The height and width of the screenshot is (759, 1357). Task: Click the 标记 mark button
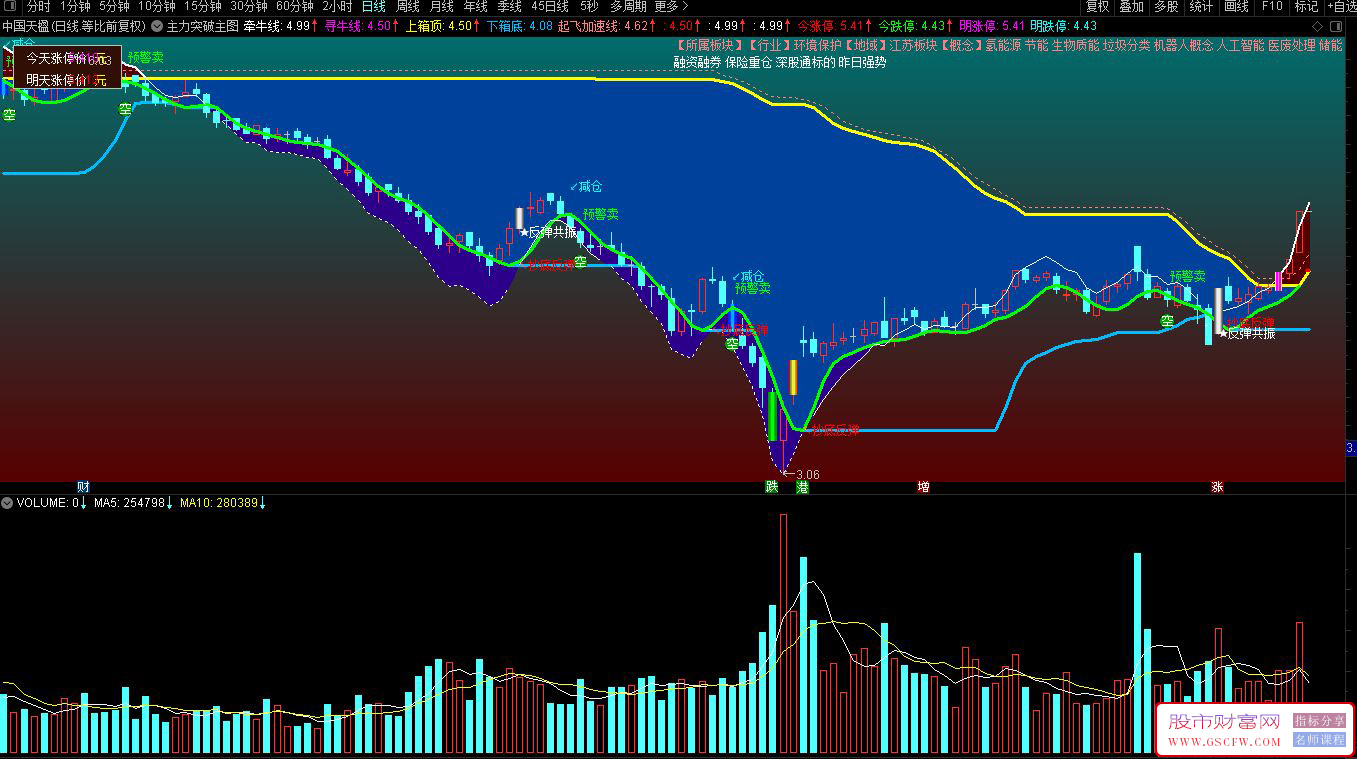(1306, 7)
